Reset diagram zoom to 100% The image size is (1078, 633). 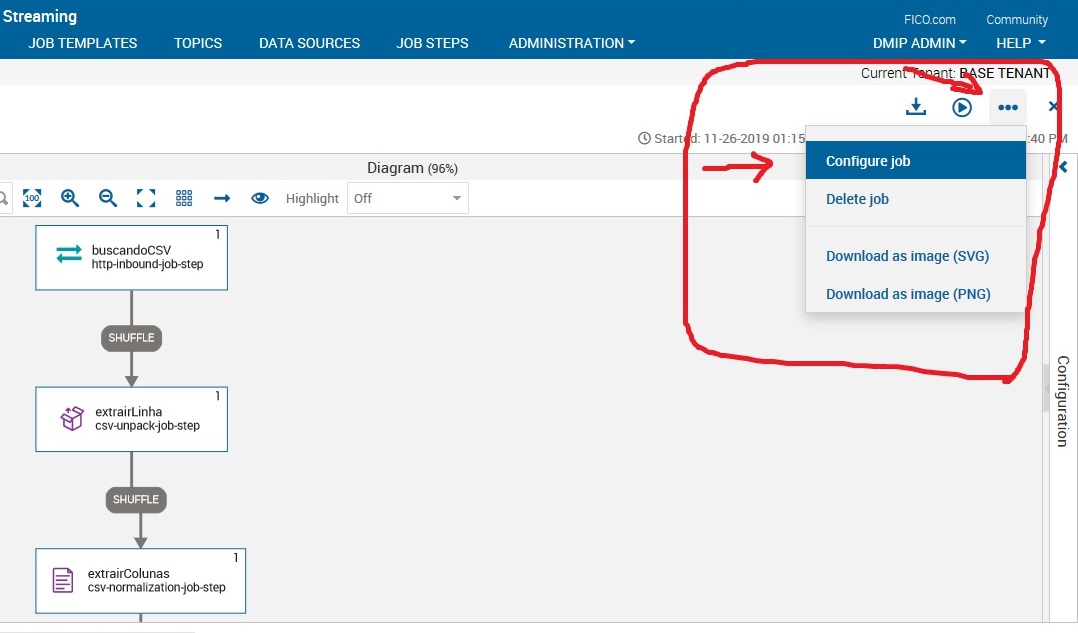click(32, 198)
